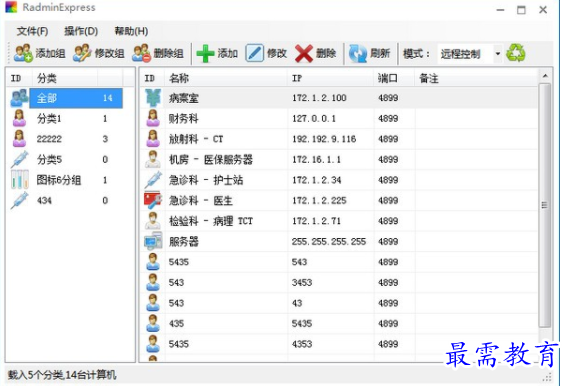The height and width of the screenshot is (386, 567).
Task: Click the computer icon for 服务器 row
Action: (153, 241)
